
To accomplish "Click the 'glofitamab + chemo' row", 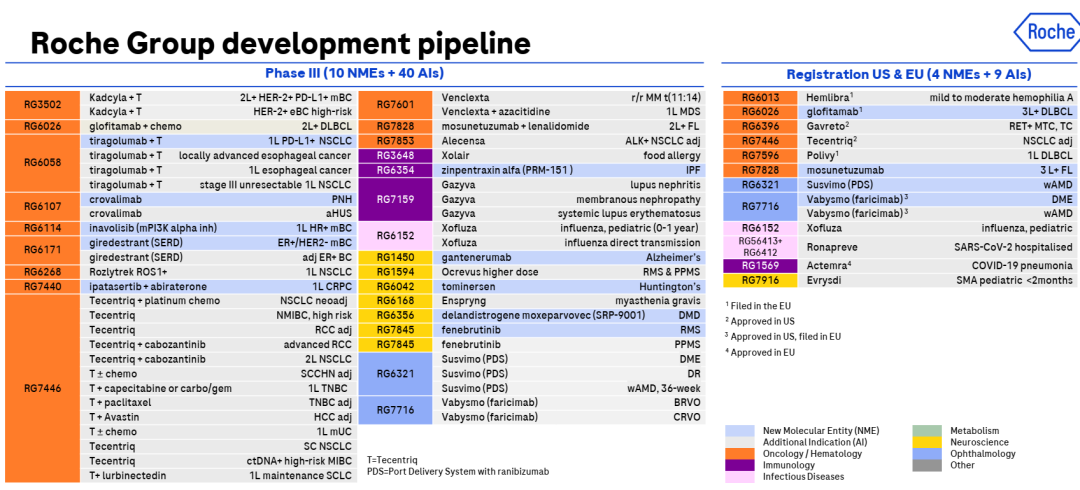I will (220, 126).
